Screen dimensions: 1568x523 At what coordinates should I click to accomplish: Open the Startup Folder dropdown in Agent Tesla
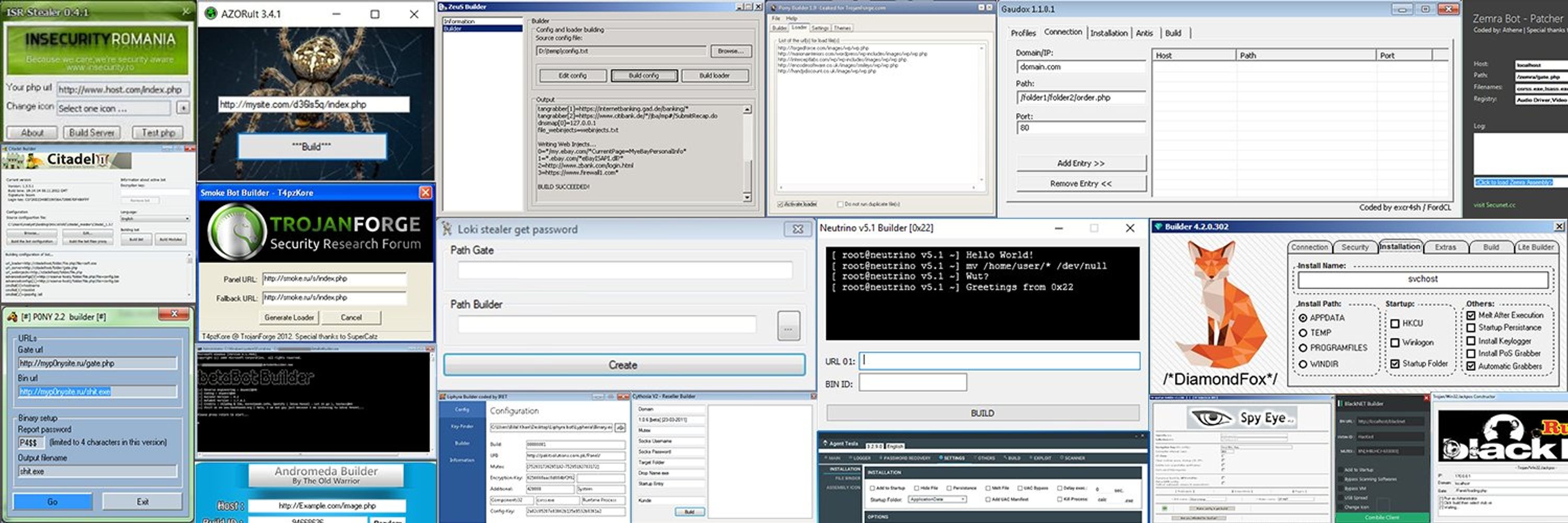point(937,499)
